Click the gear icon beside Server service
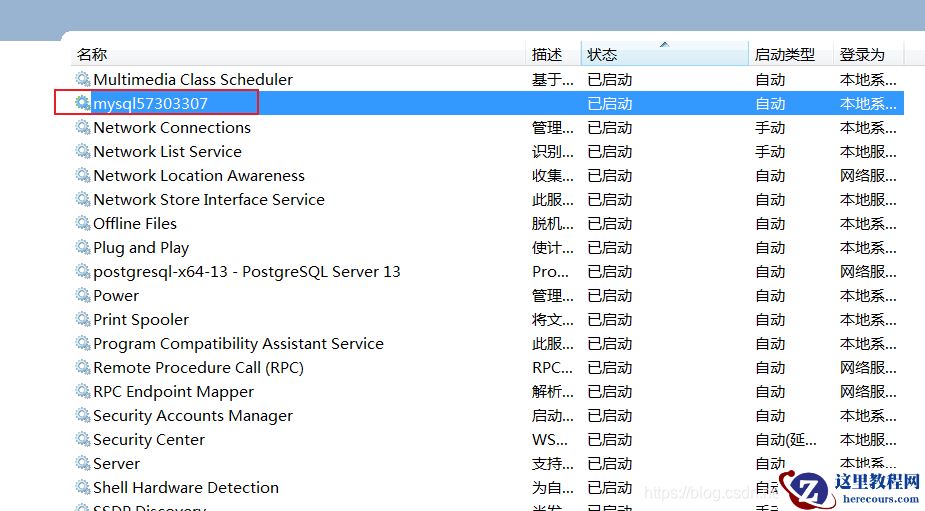This screenshot has height=511, width=925. point(83,463)
